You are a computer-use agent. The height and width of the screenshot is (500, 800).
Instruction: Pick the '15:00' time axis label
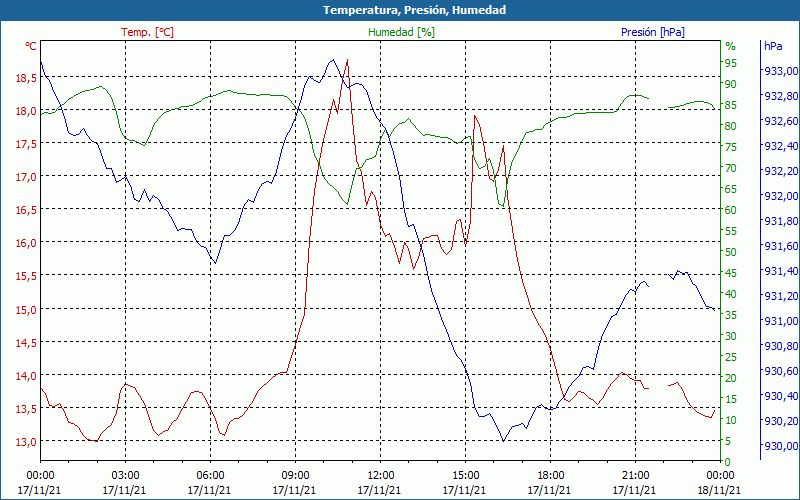point(465,476)
